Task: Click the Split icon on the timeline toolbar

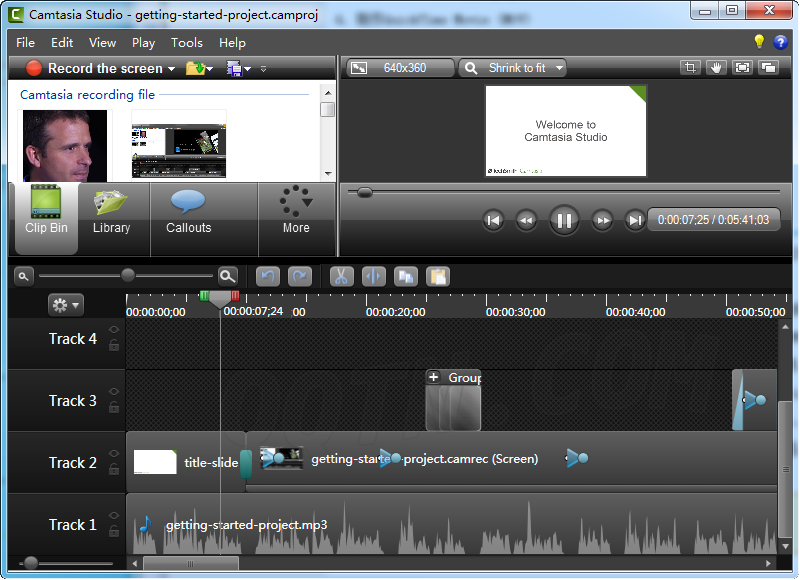Action: coord(373,276)
